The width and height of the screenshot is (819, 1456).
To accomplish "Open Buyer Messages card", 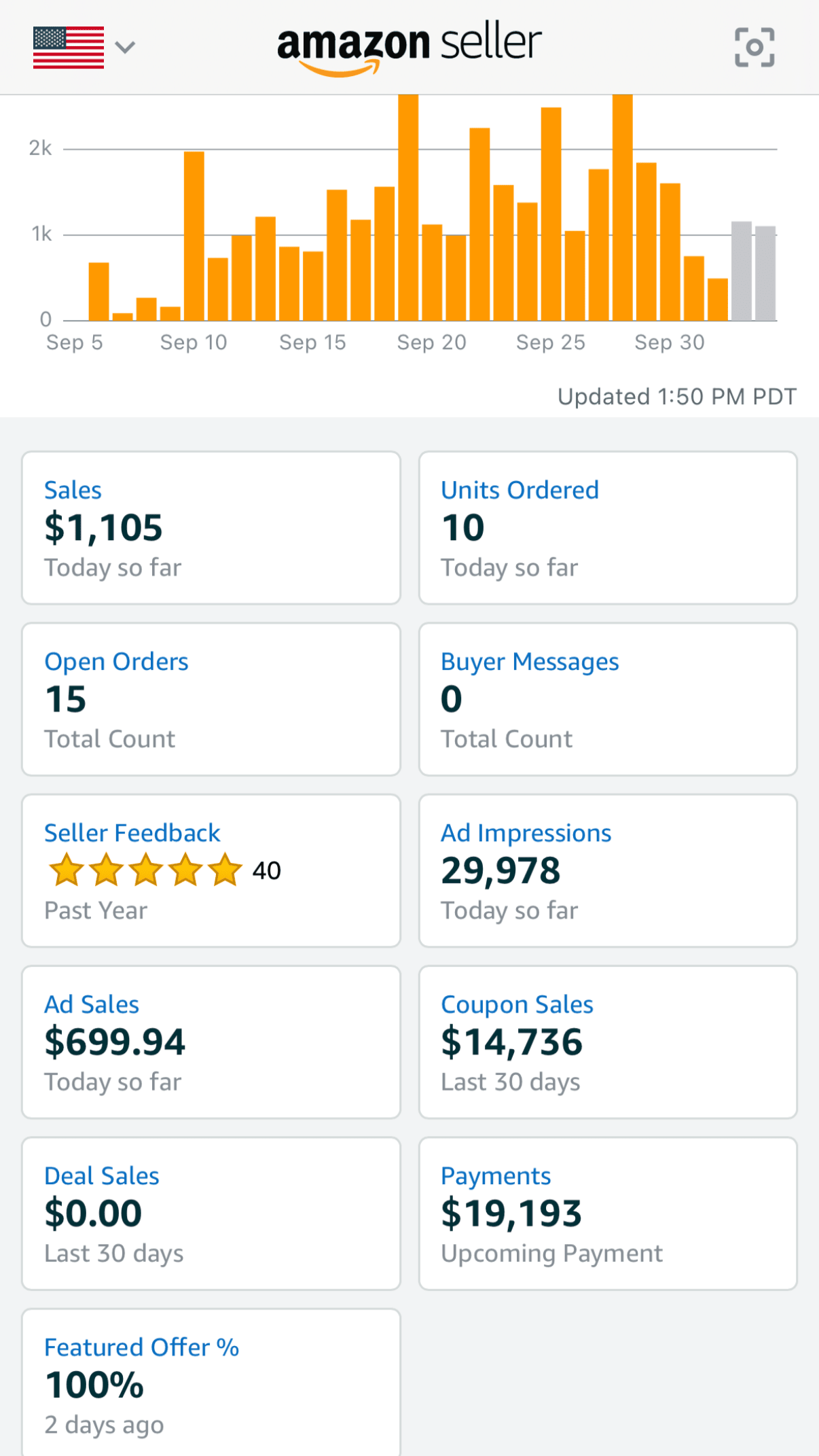I will pyautogui.click(x=608, y=699).
